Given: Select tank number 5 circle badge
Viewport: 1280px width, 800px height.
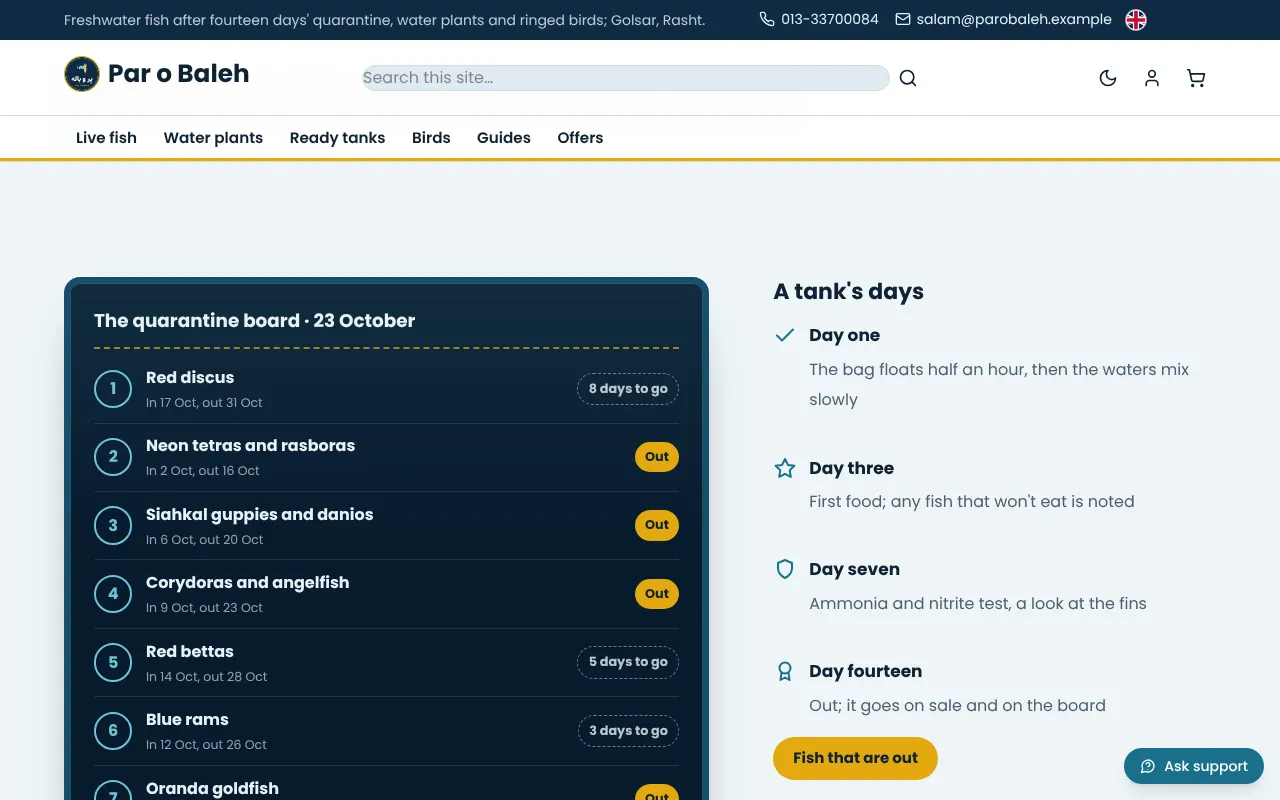Looking at the screenshot, I should coord(113,663).
